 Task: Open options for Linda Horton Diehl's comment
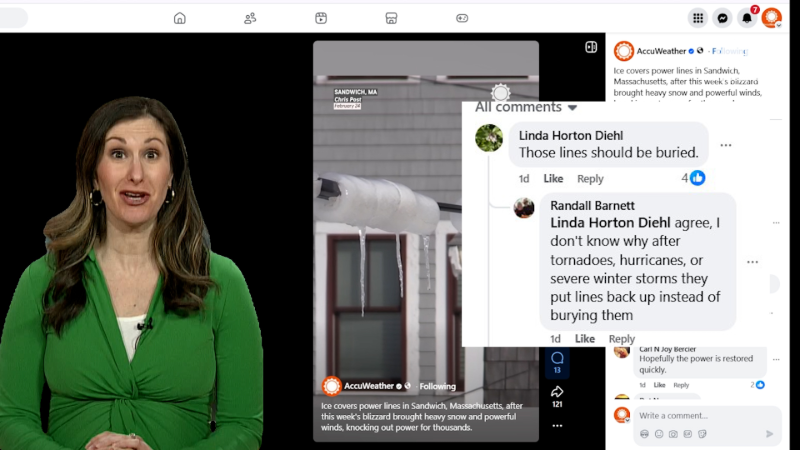[x=726, y=145]
